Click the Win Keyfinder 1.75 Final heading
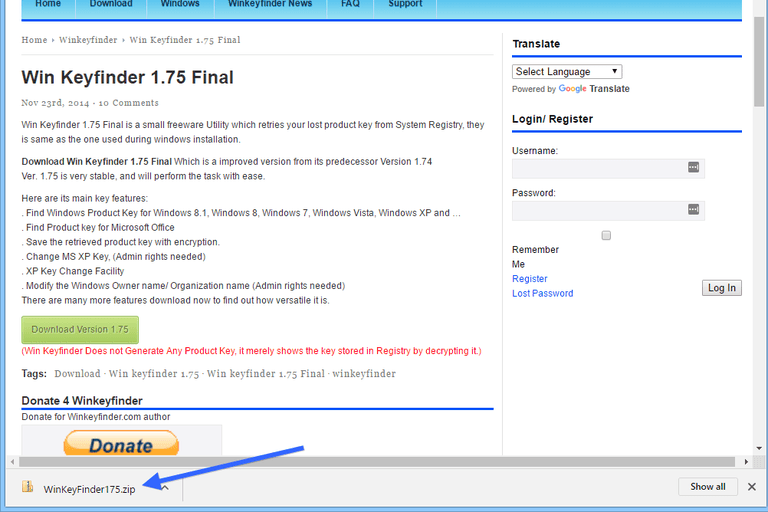 127,77
